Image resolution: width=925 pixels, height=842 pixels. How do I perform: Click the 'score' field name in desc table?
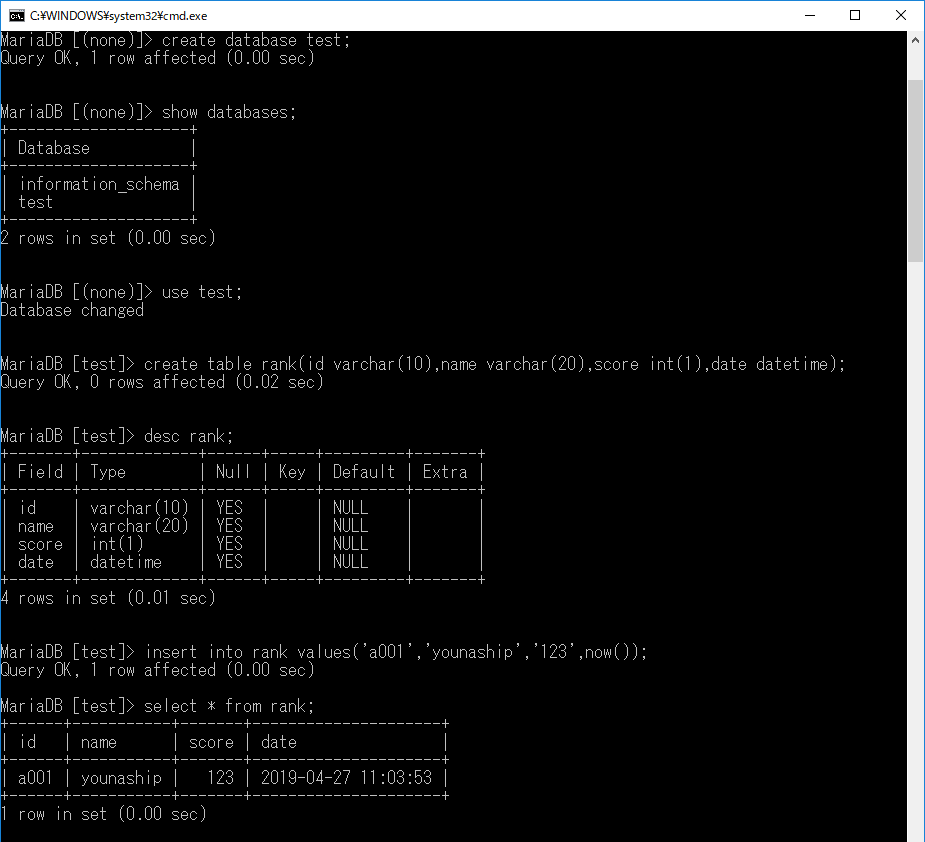pyautogui.click(x=40, y=544)
